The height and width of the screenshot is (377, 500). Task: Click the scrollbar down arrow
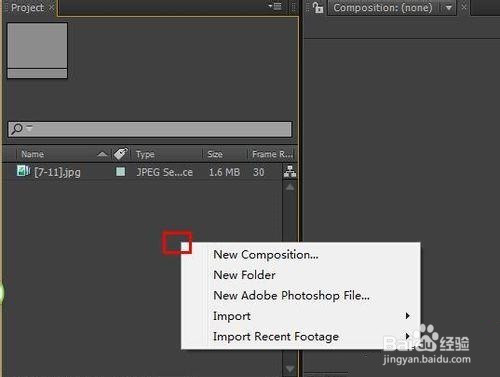[x=290, y=369]
